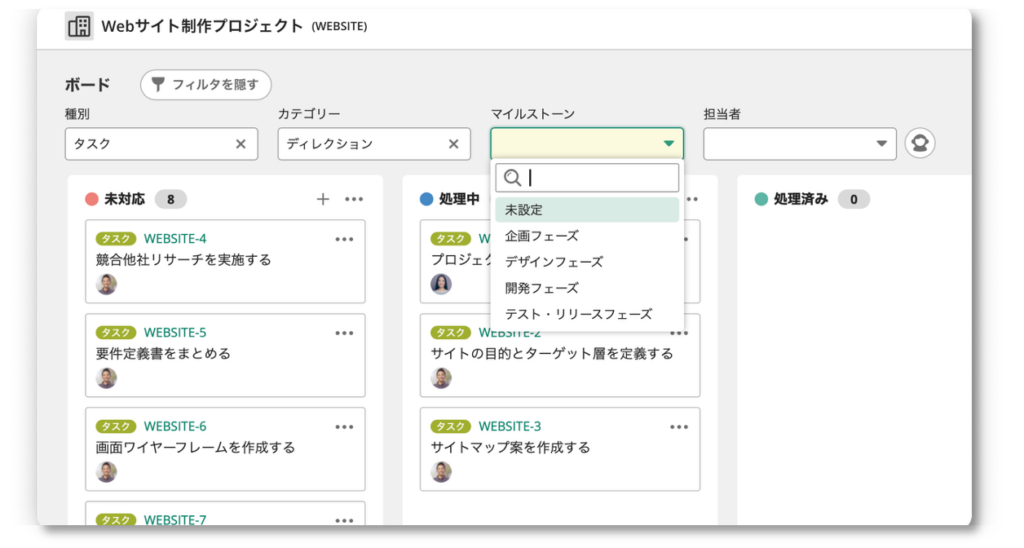1024x548 pixels.
Task: Click the red 未対応 status dot
Action: pyautogui.click(x=92, y=199)
